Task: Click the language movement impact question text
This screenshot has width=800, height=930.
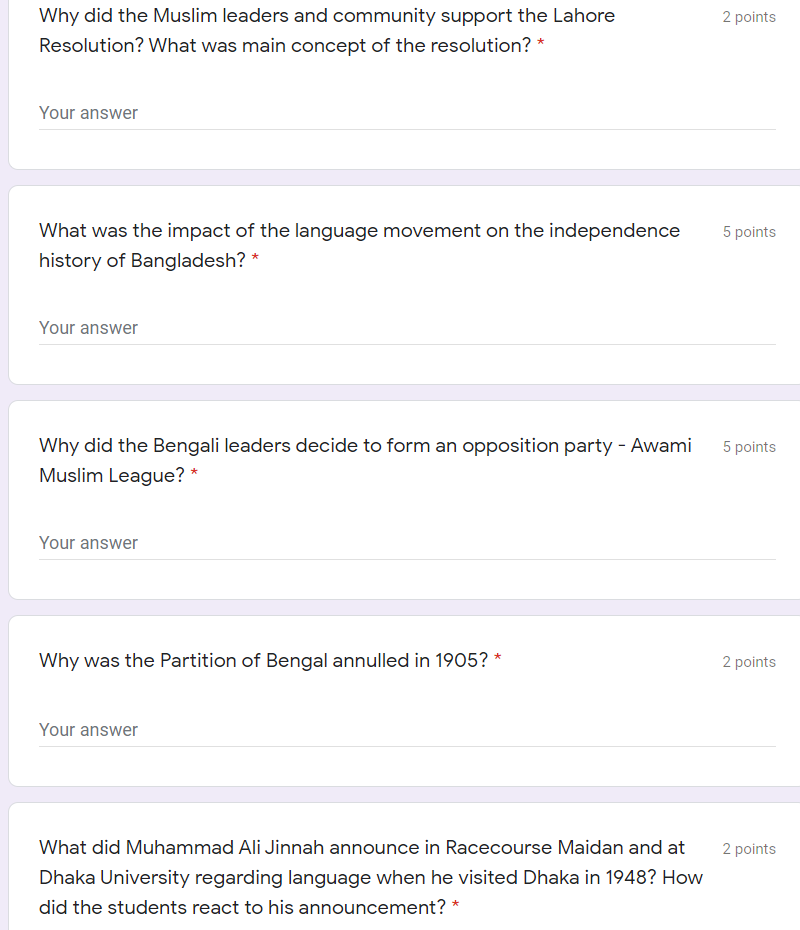Action: click(359, 245)
